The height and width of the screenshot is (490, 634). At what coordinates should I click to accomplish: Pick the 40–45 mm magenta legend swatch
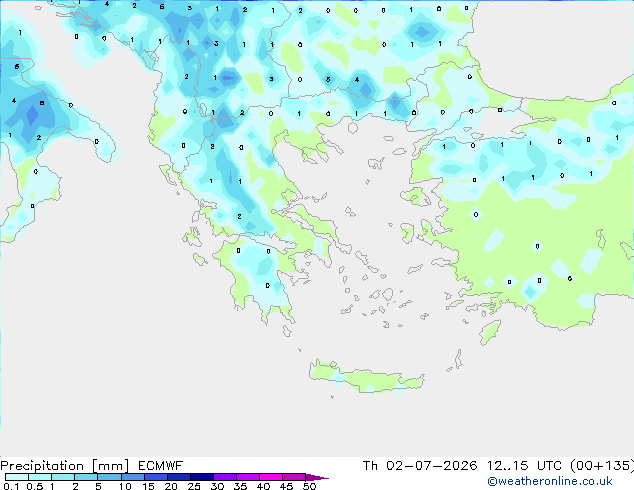click(270, 477)
